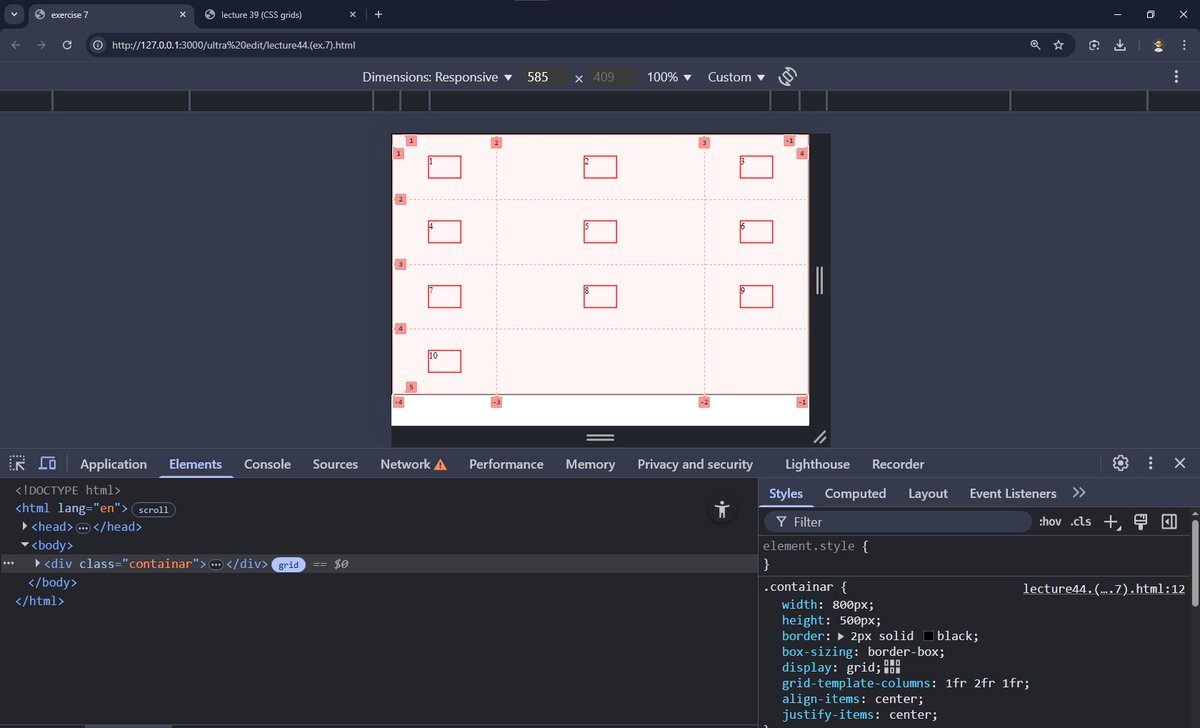The width and height of the screenshot is (1200, 728).
Task: Open the Lighthouse tab
Action: pos(817,464)
